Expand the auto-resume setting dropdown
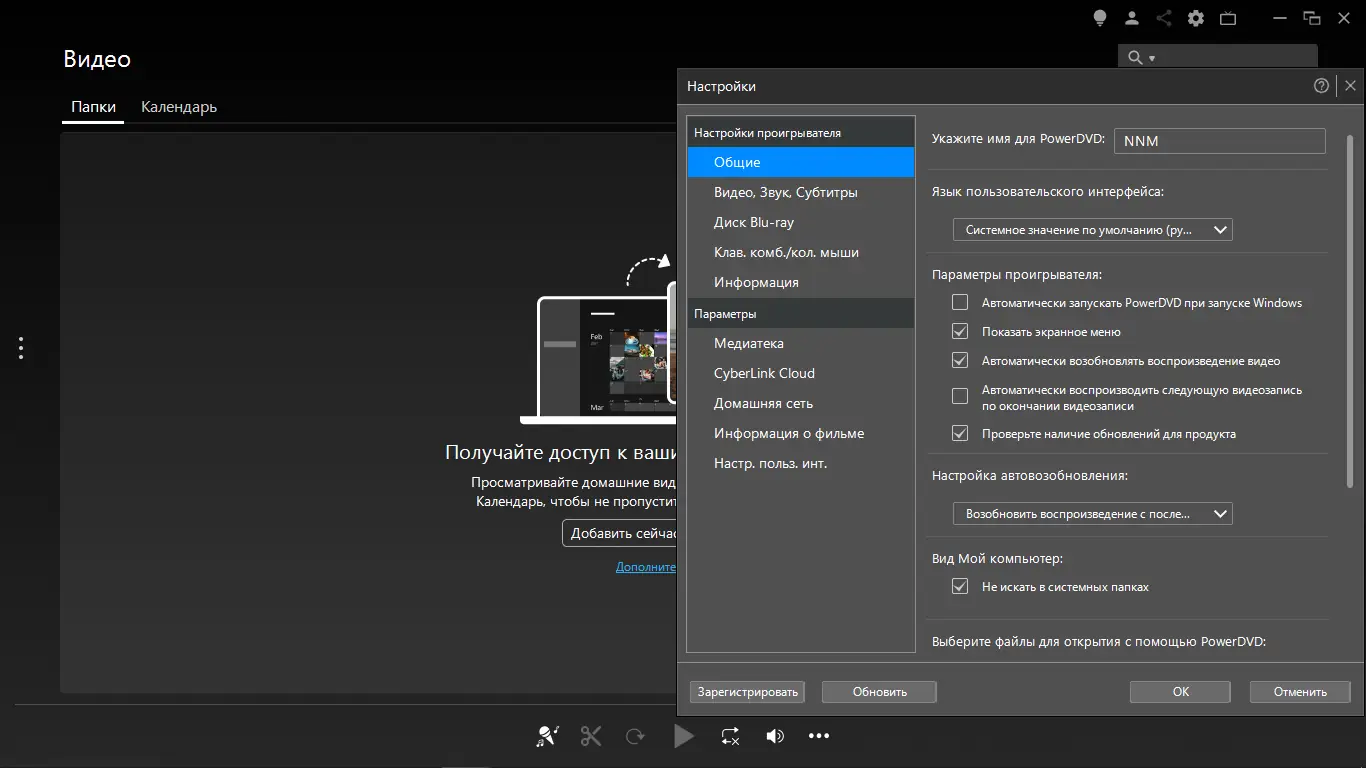This screenshot has height=768, width=1366. [x=1092, y=514]
